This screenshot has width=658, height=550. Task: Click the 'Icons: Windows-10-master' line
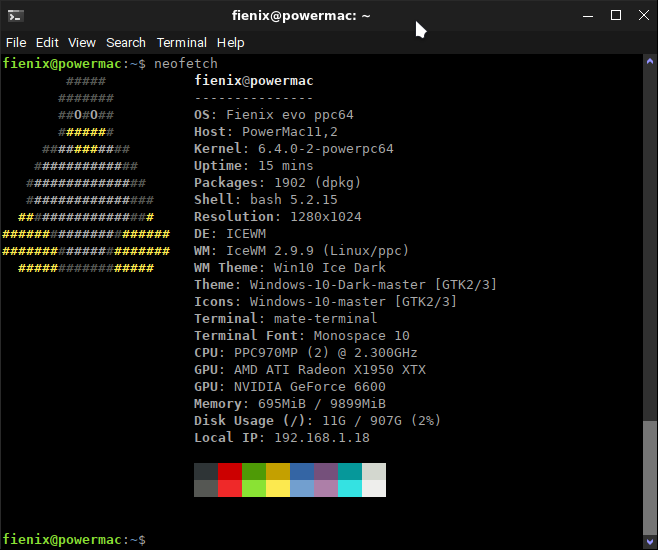point(325,302)
